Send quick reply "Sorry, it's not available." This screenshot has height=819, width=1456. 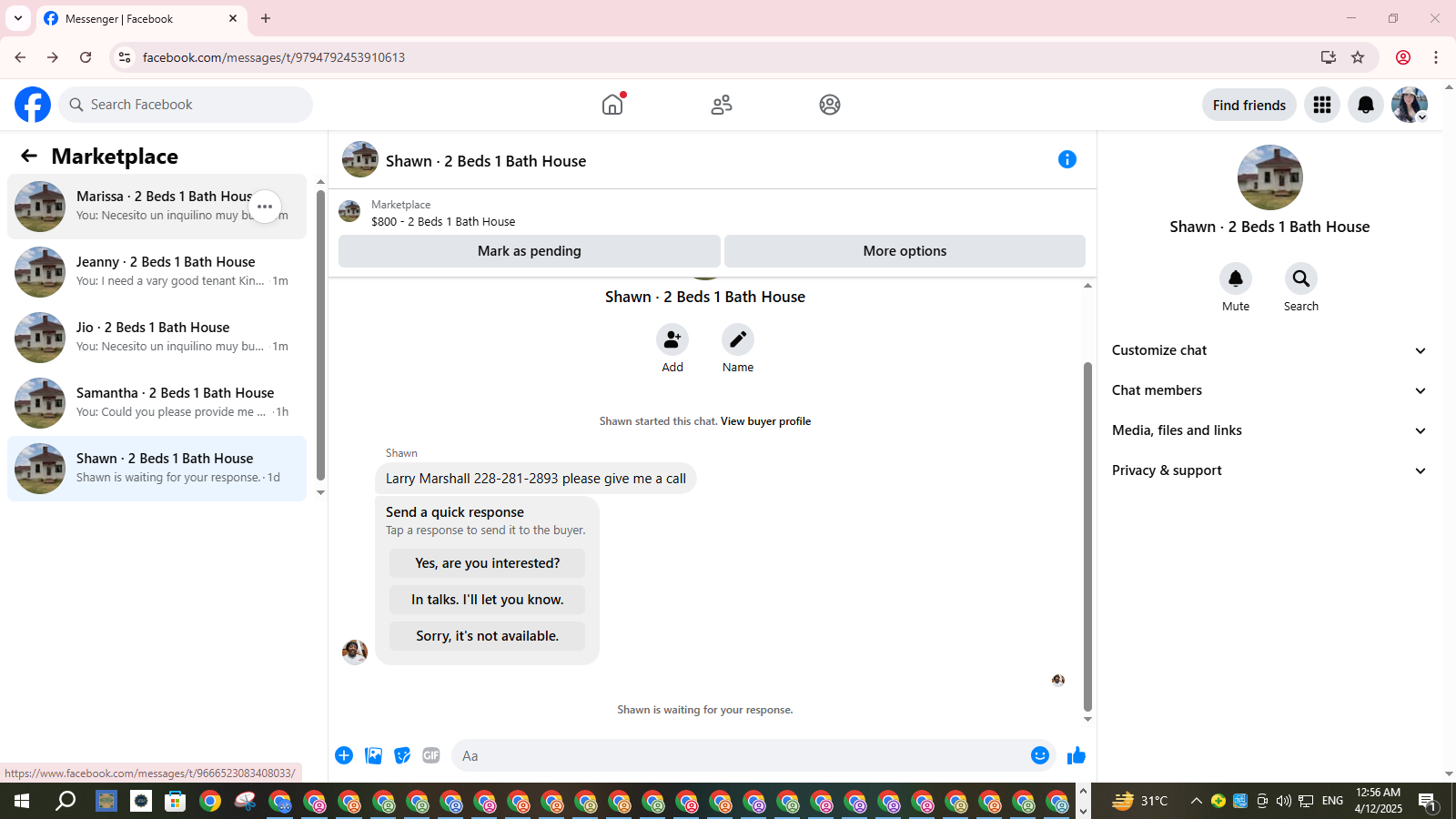(x=488, y=636)
